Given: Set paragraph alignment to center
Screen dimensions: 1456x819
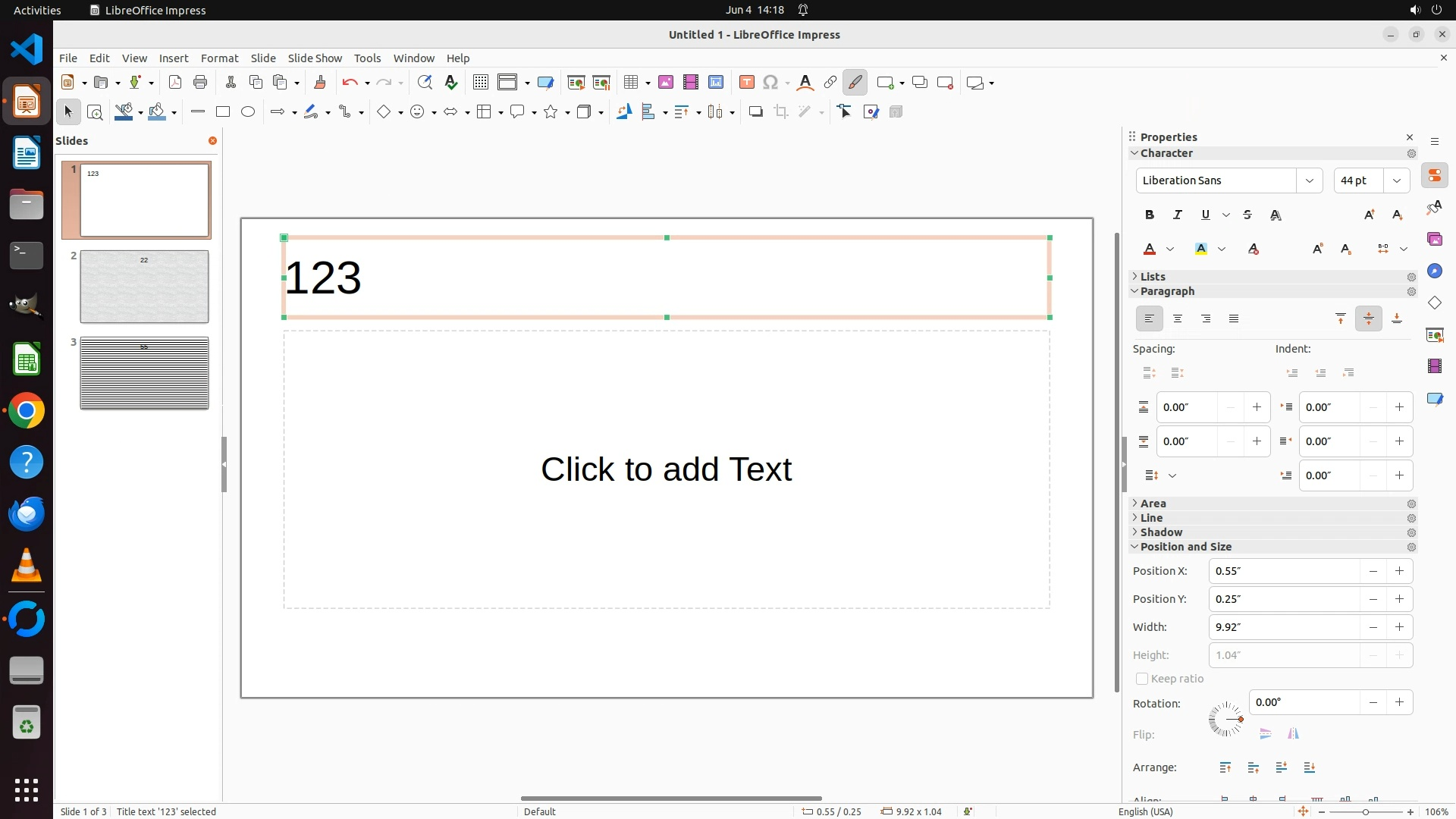Looking at the screenshot, I should click(1178, 319).
